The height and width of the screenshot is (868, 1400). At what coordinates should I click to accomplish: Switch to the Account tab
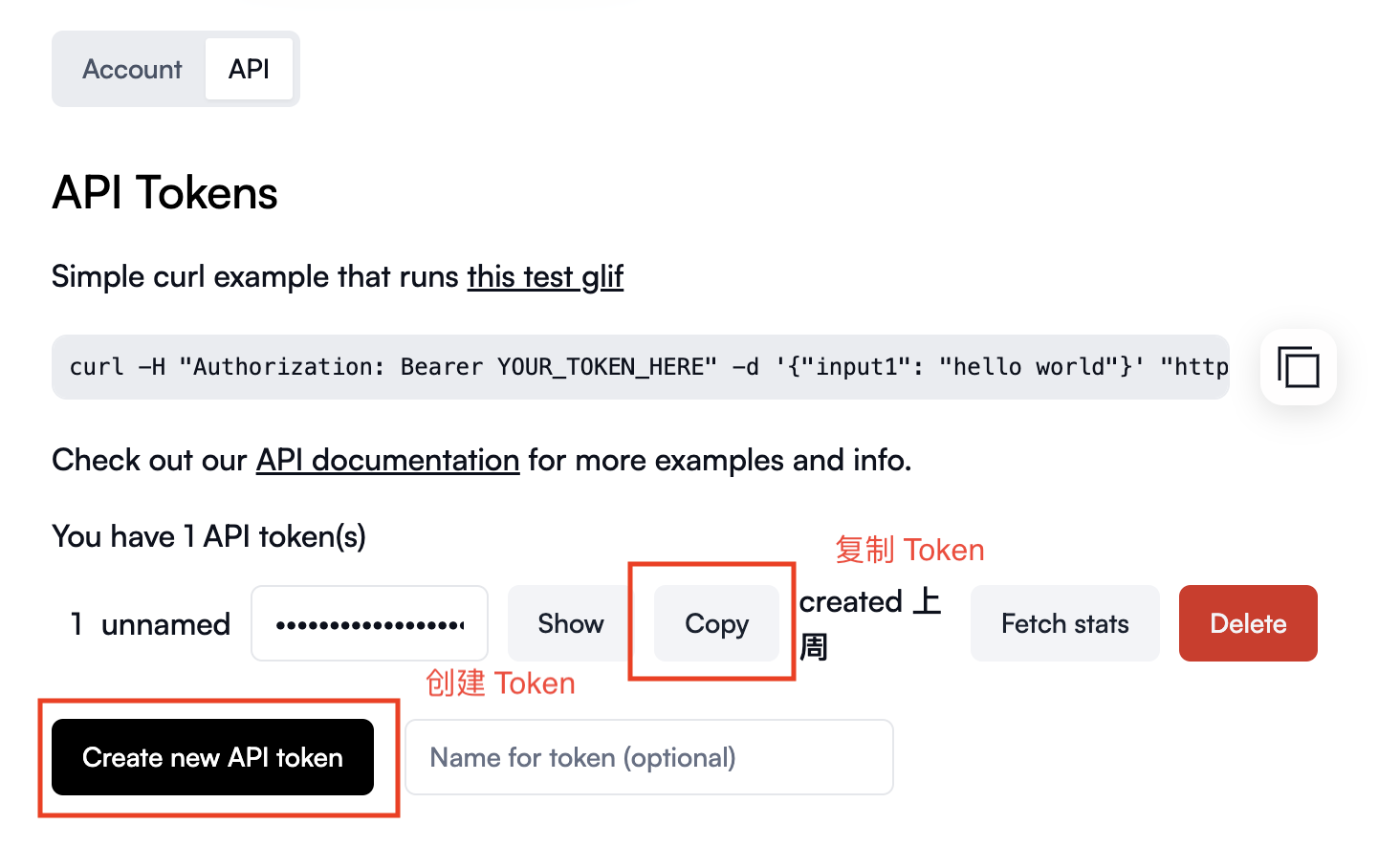(132, 69)
